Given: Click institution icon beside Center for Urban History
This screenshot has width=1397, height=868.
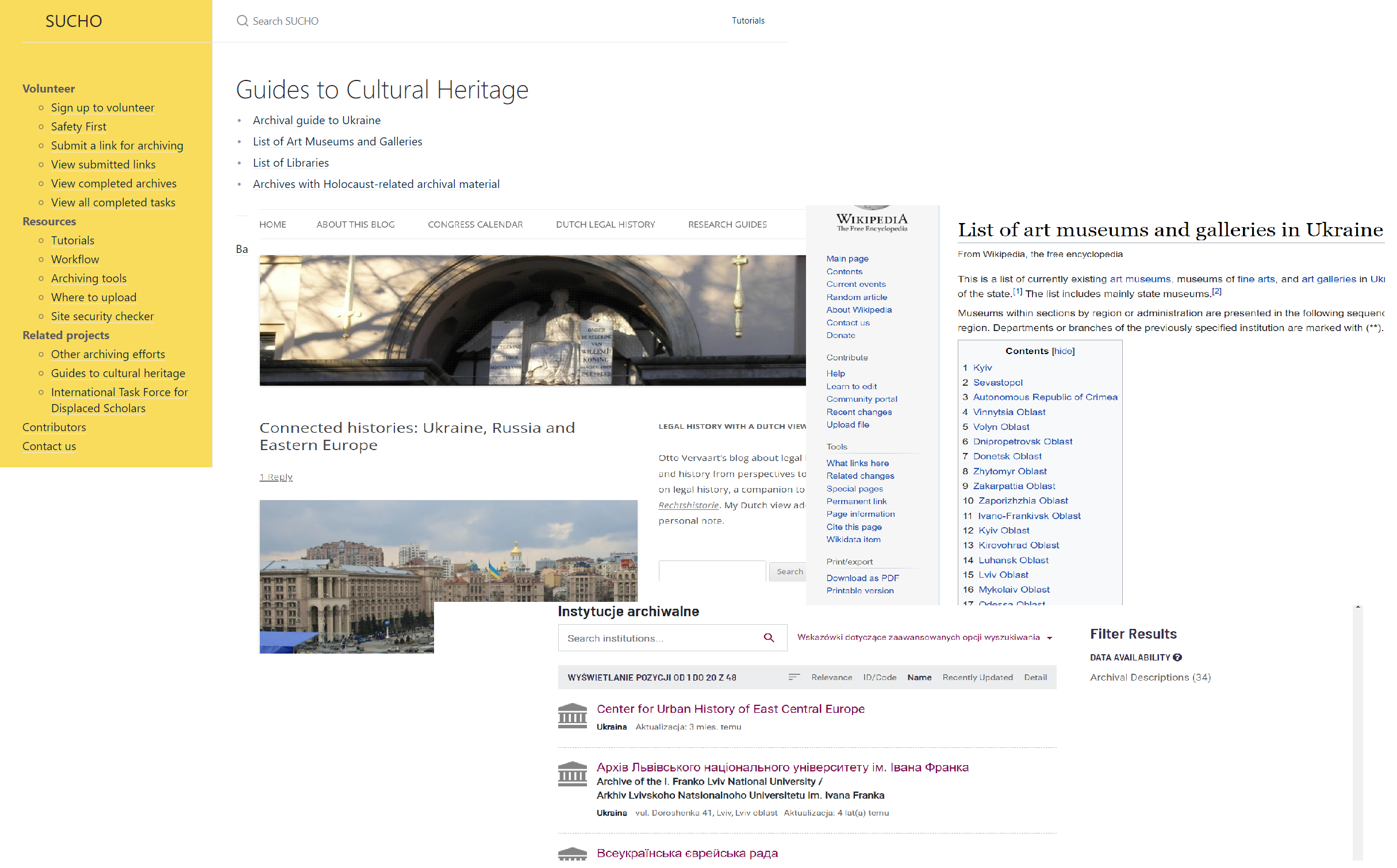Looking at the screenshot, I should coord(572,716).
